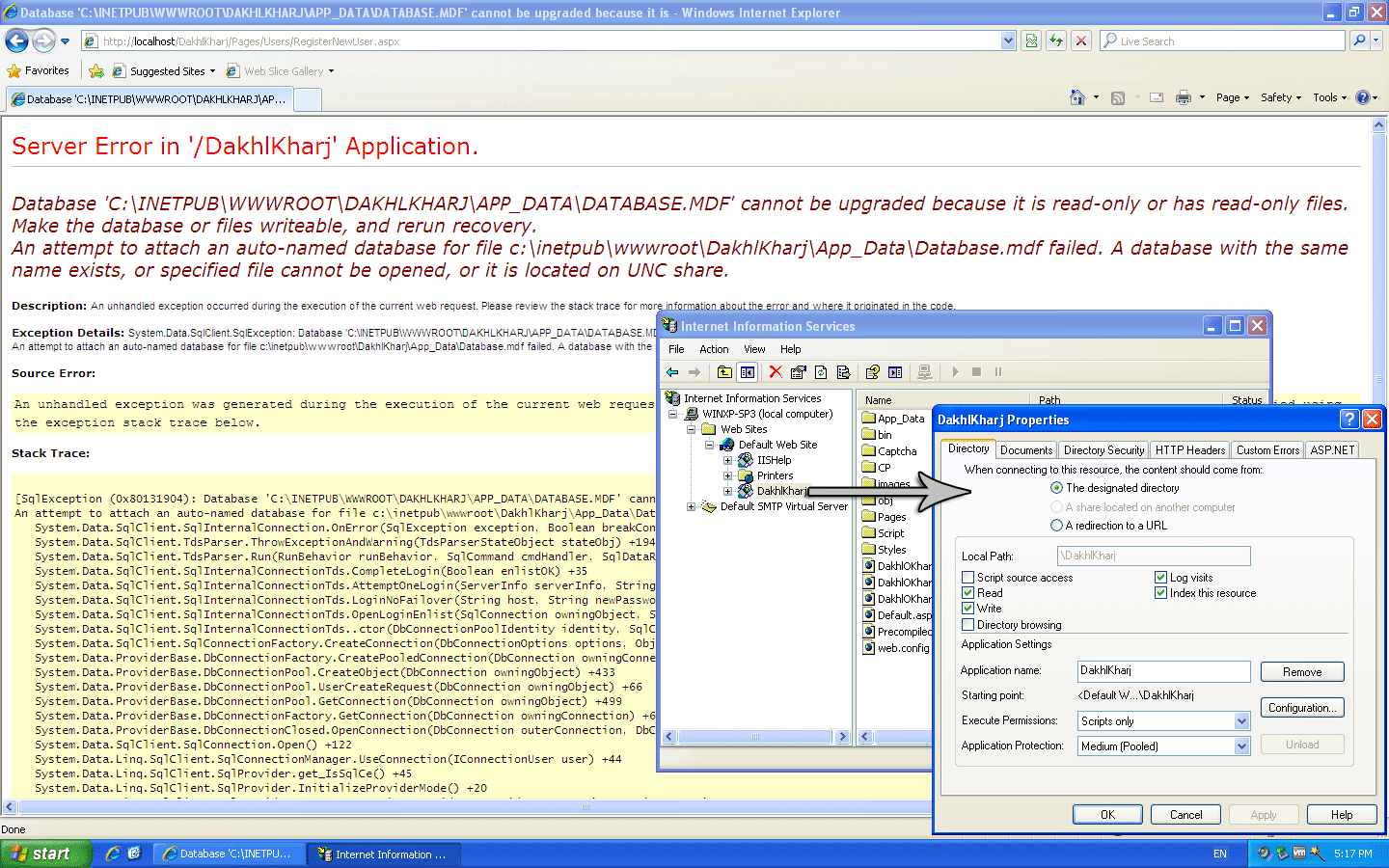Click the Remove application button
The width and height of the screenshot is (1389, 868).
tap(1302, 672)
